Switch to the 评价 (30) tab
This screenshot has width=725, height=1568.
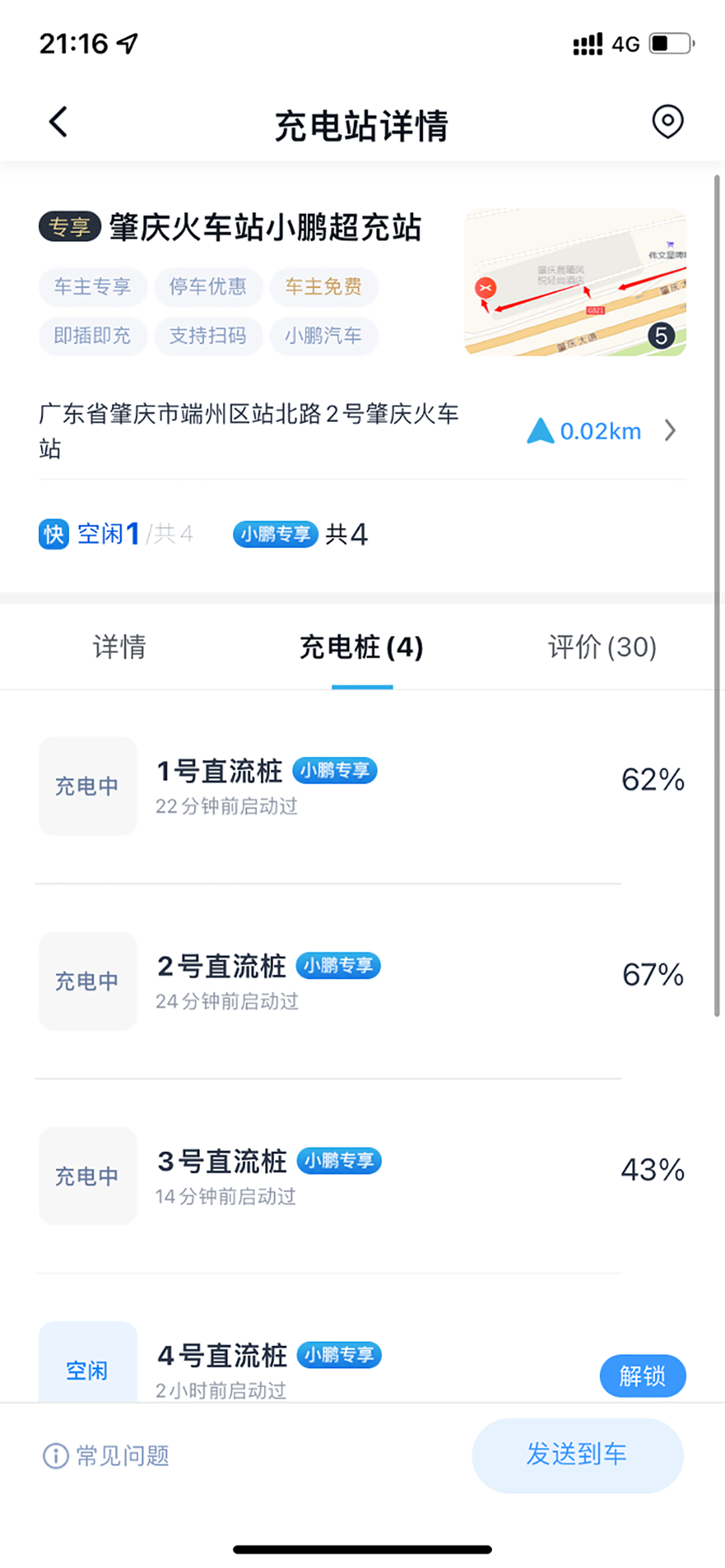point(602,647)
